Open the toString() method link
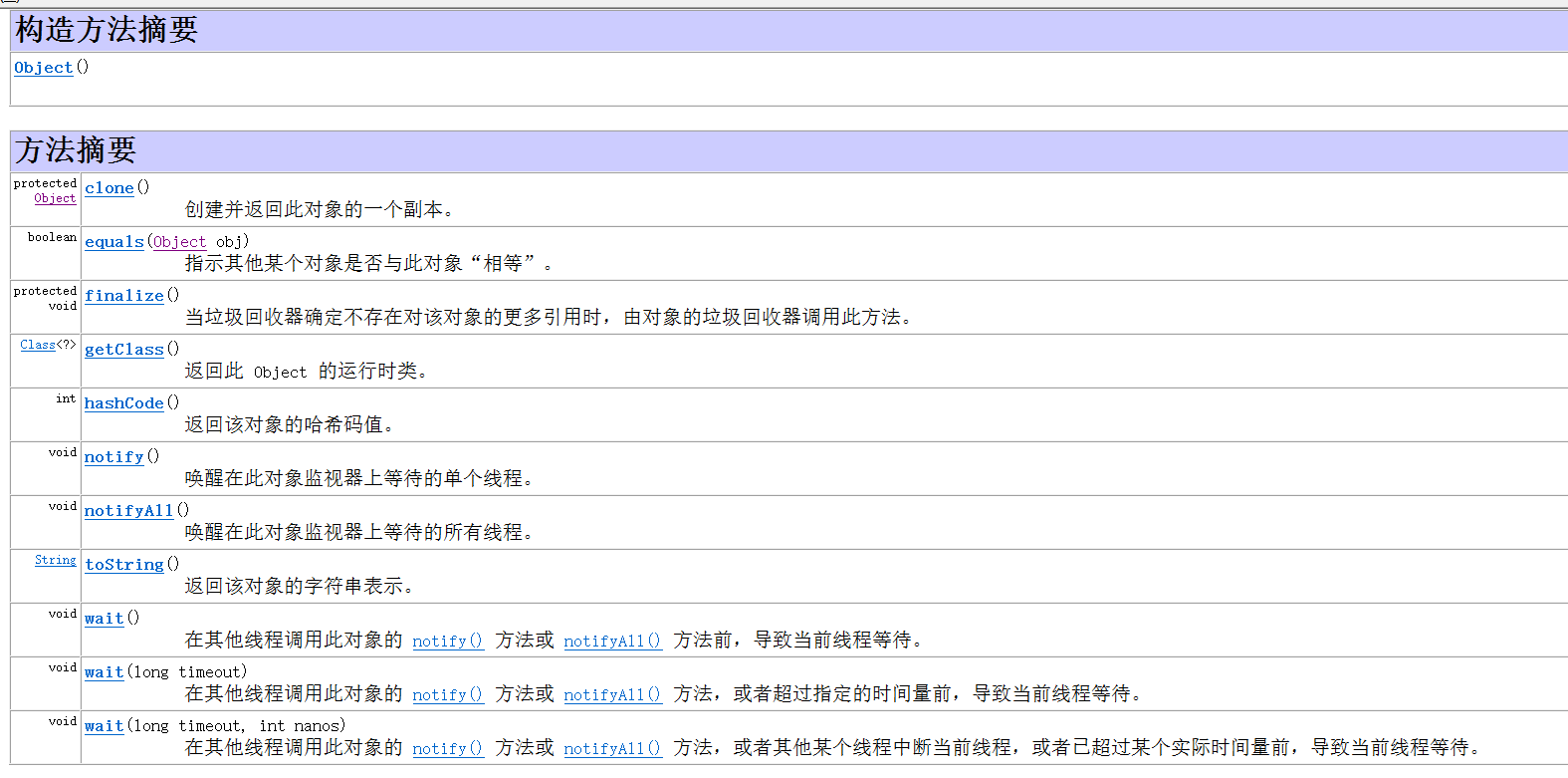Viewport: 1568px width, 778px height. pos(123,565)
